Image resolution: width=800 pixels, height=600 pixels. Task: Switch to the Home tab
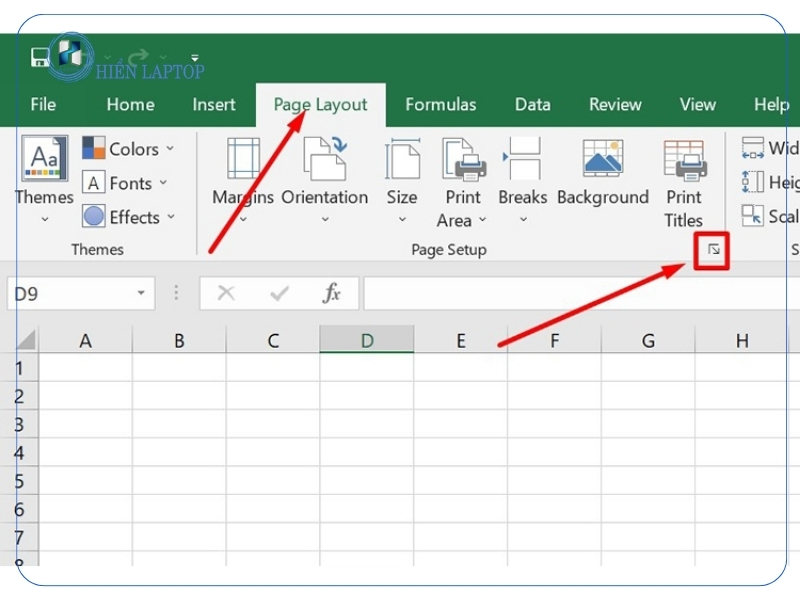(x=131, y=105)
